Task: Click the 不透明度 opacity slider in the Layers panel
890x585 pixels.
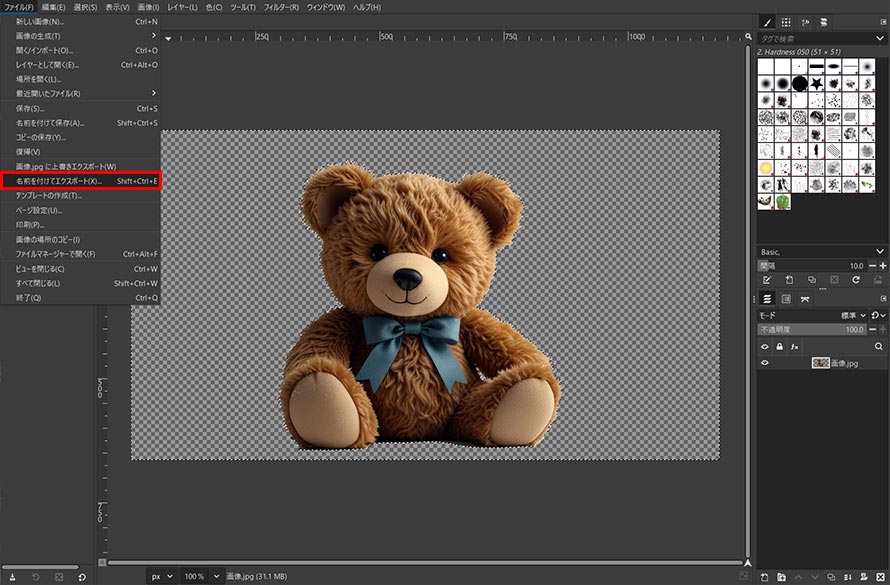Action: [812, 329]
